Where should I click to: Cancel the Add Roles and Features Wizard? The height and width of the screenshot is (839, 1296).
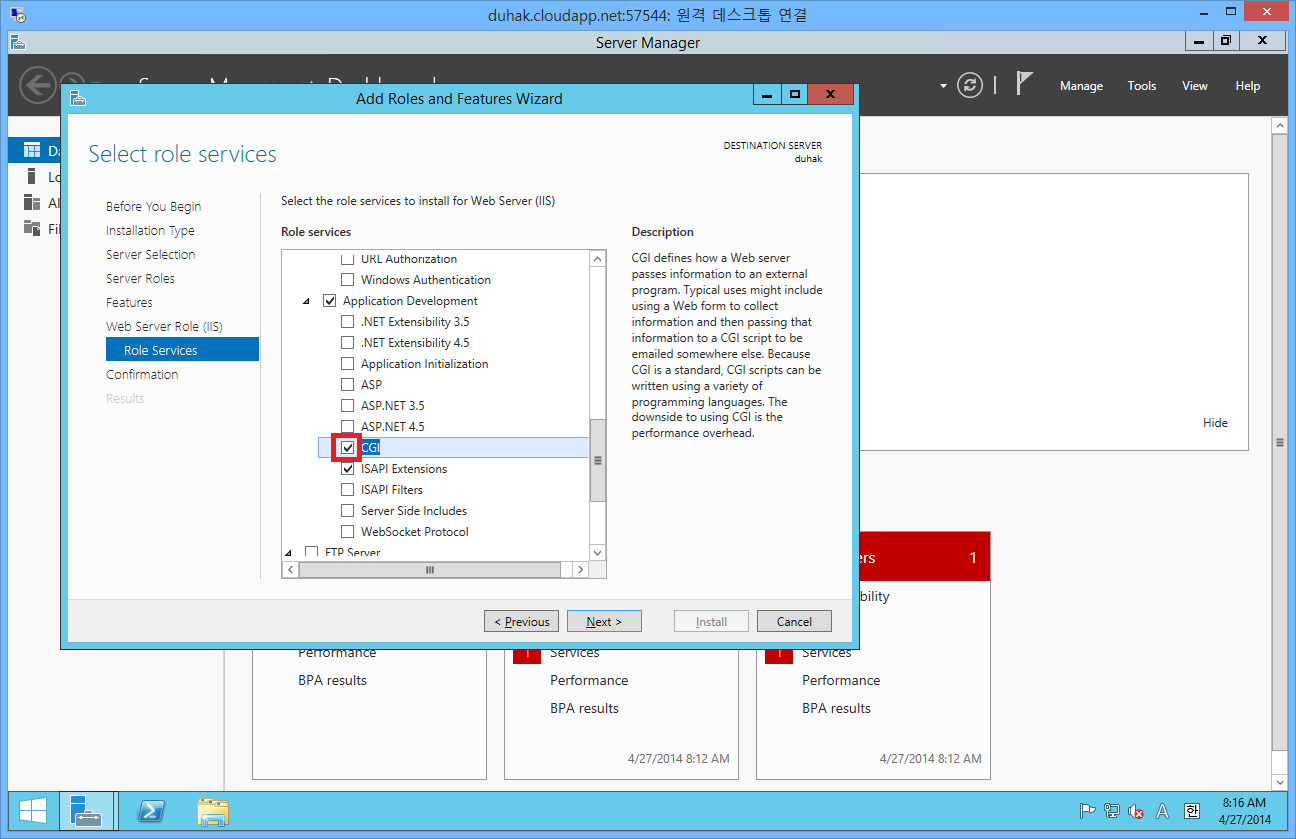[x=794, y=621]
